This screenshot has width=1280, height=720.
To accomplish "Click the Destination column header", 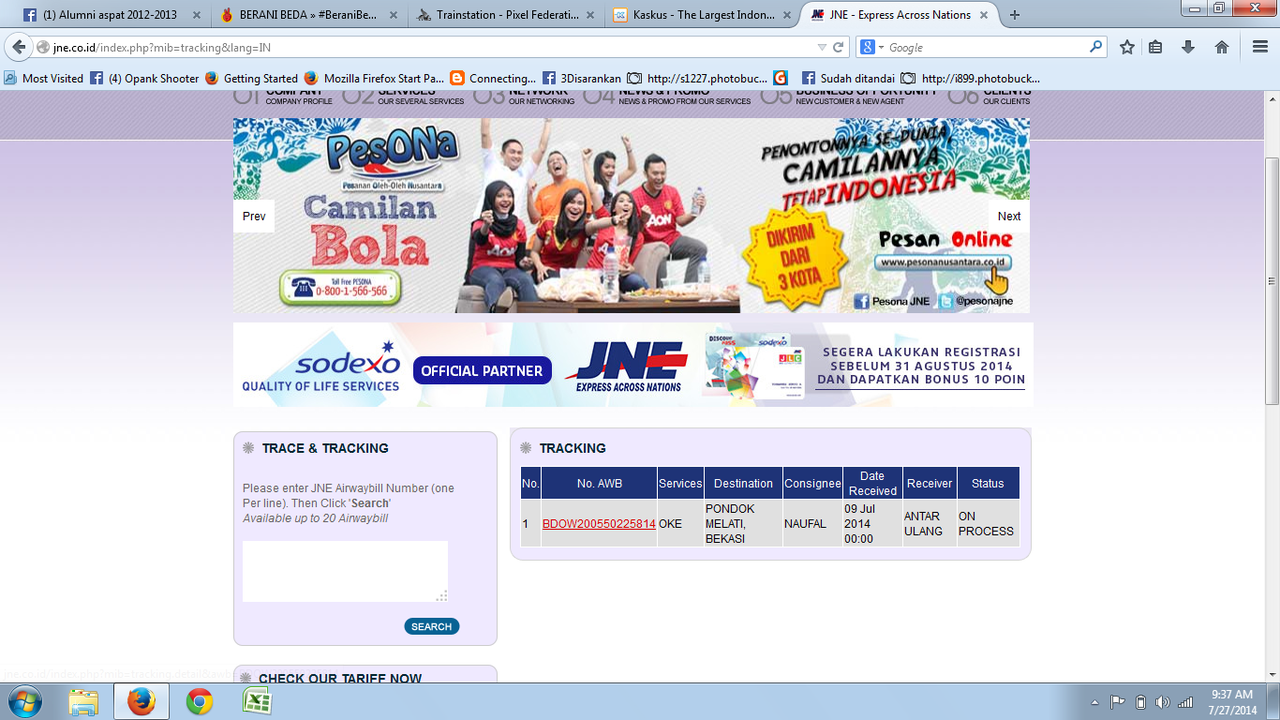I will tap(743, 483).
